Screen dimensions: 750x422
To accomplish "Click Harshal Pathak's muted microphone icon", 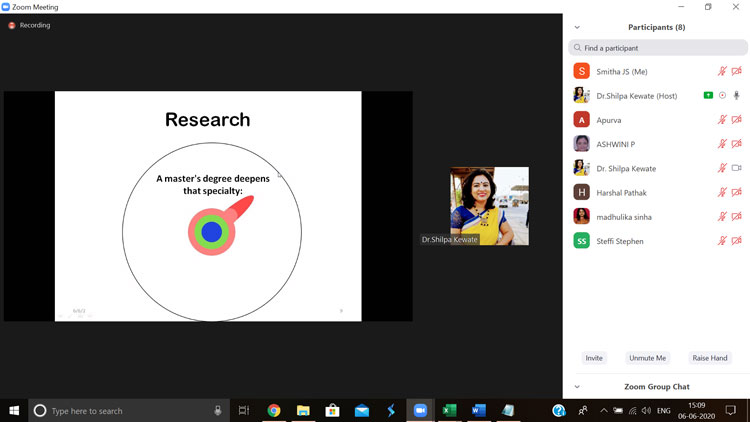I will click(x=722, y=192).
